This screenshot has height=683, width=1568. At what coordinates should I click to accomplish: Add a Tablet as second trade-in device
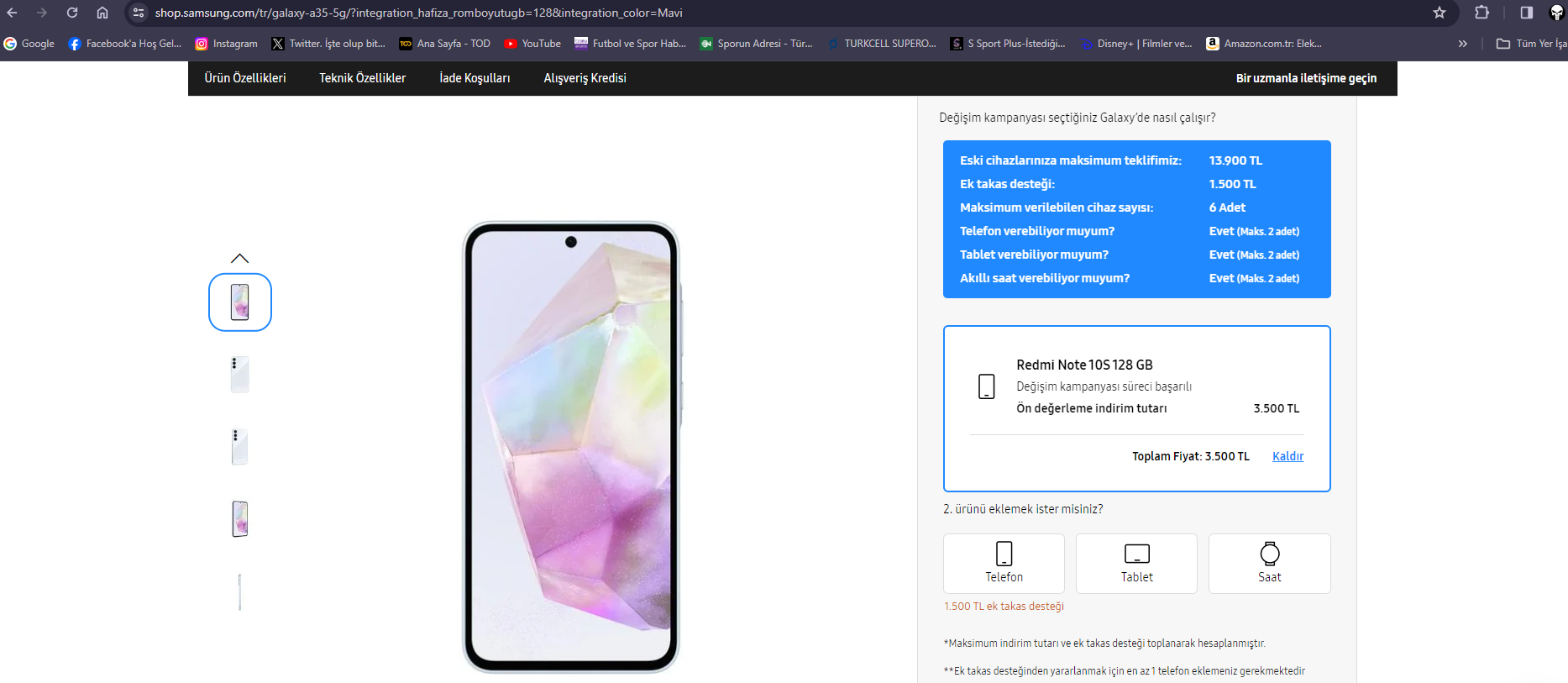click(x=1136, y=564)
